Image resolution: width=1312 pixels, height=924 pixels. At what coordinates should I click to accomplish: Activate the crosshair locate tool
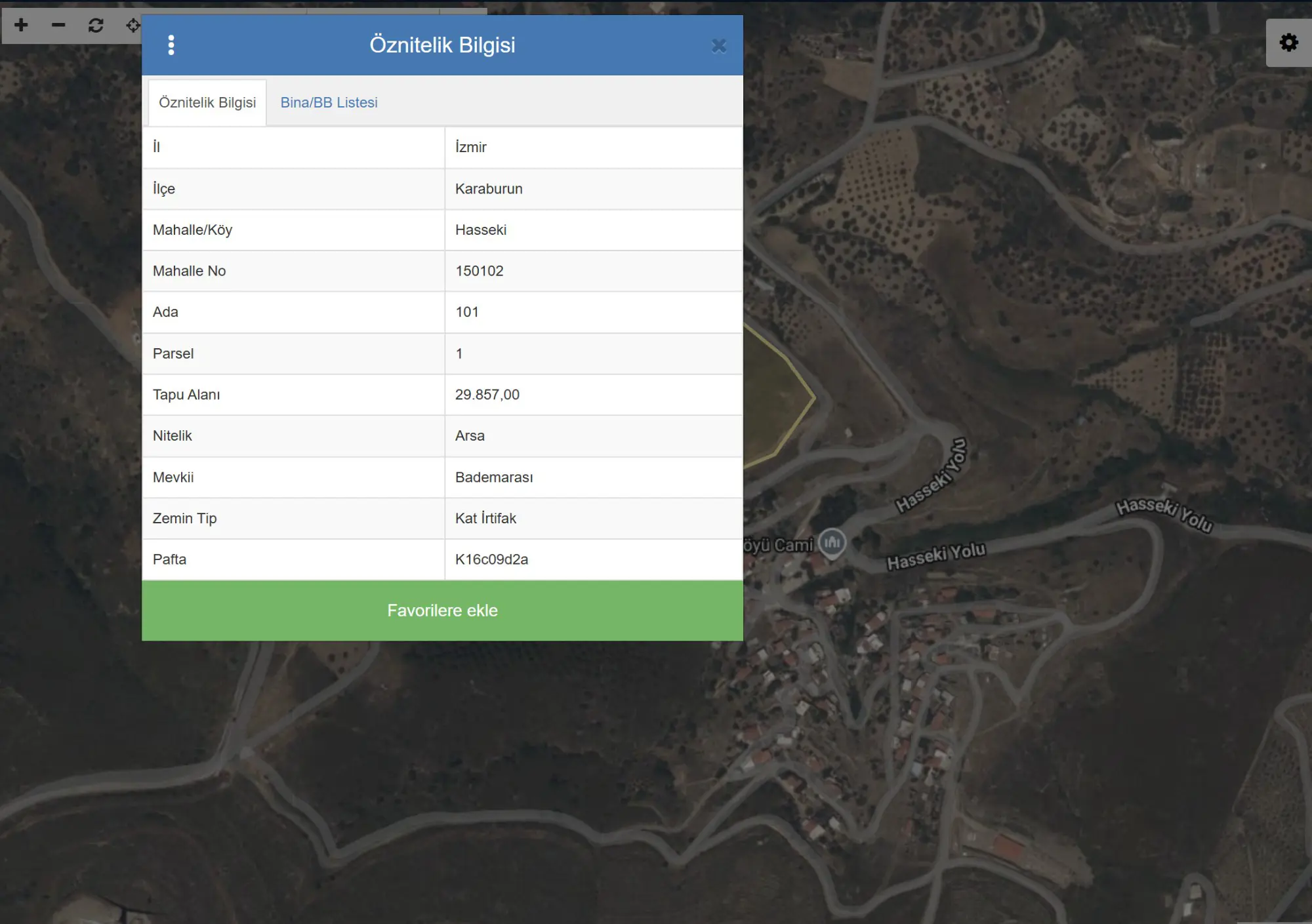tap(133, 25)
